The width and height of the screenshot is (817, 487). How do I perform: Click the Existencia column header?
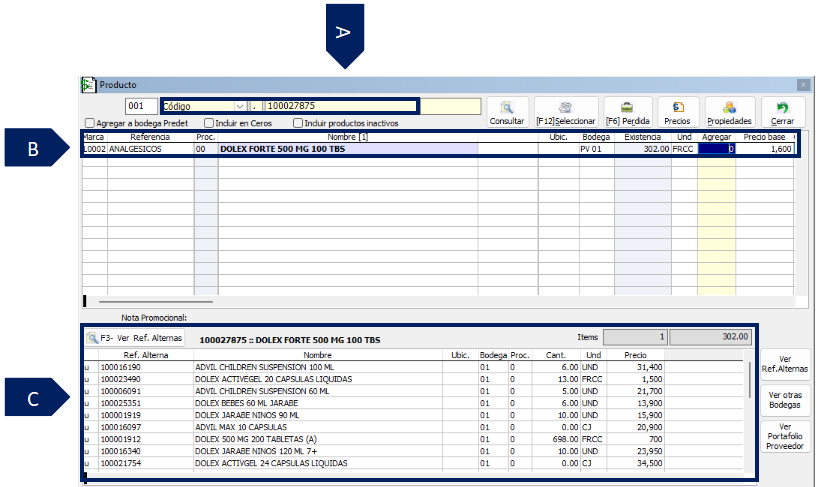(642, 137)
